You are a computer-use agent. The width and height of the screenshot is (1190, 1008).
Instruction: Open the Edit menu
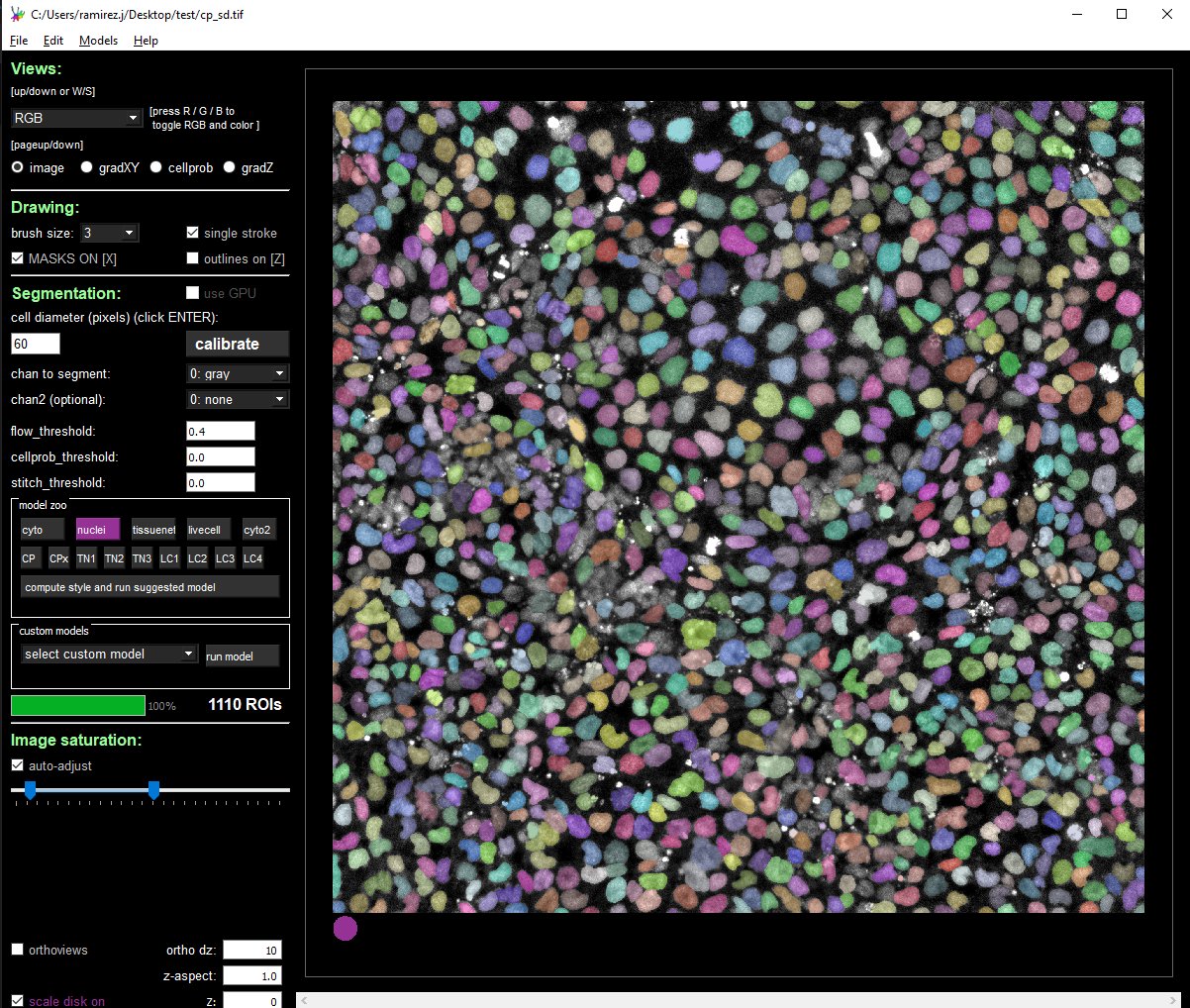53,40
